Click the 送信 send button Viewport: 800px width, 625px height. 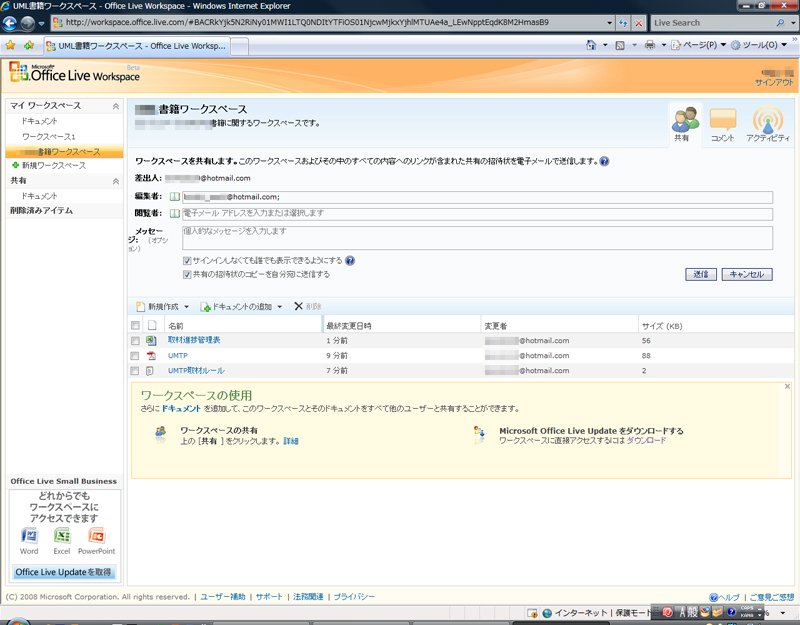701,274
